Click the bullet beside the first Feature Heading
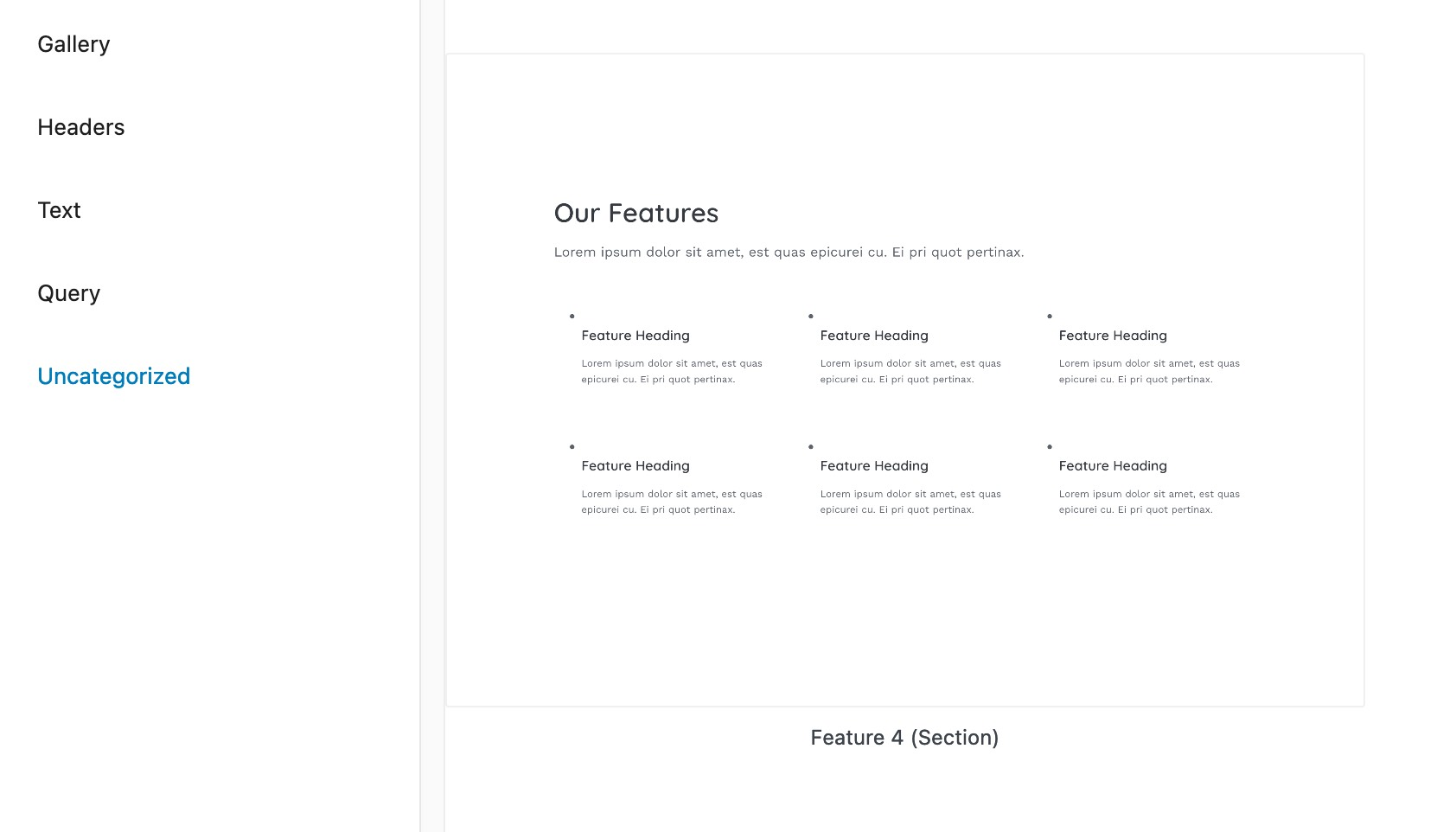This screenshot has width=1456, height=832. tap(572, 317)
